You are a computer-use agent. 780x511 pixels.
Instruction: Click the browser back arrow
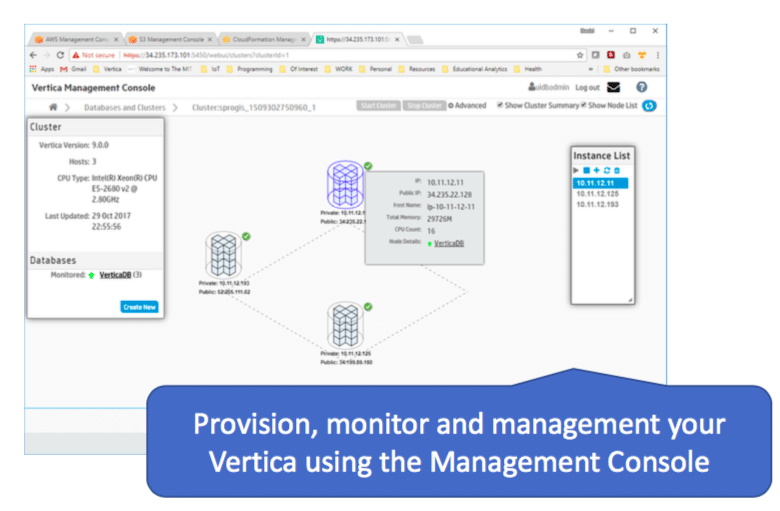click(33, 55)
